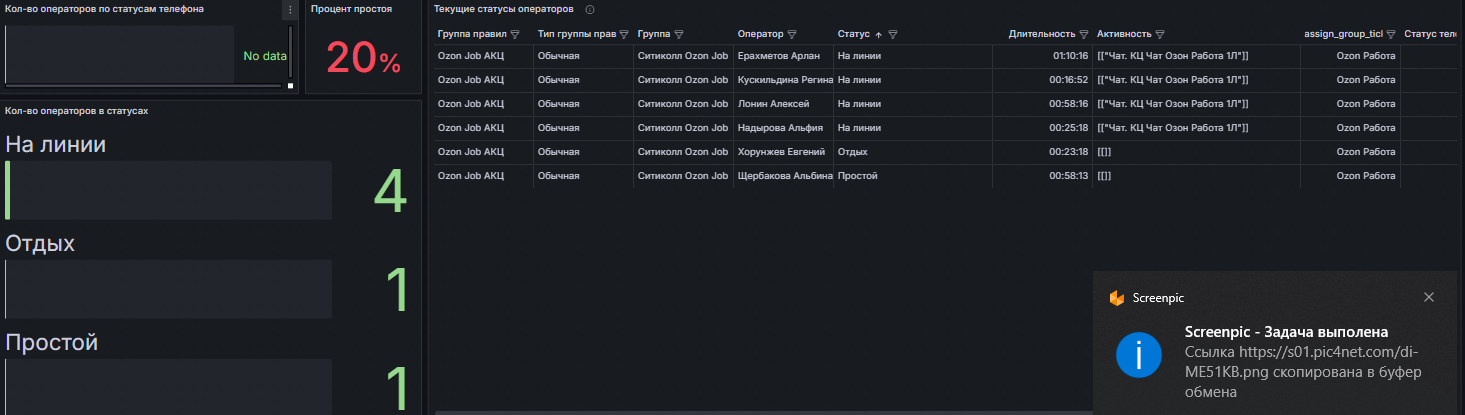
Task: Filter the Оператор column
Action: pyautogui.click(x=792, y=34)
